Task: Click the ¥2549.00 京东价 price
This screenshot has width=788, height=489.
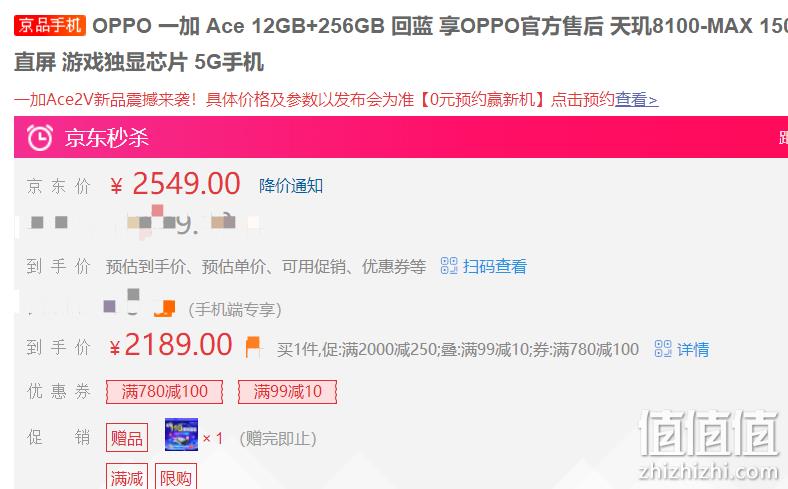Action: point(175,183)
